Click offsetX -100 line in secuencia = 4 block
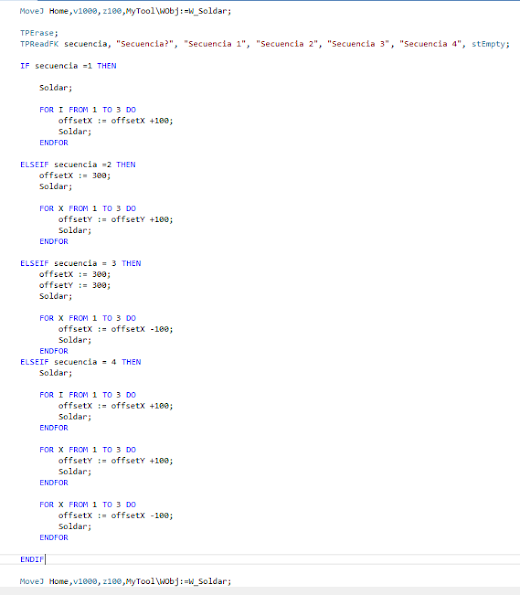 [116, 516]
